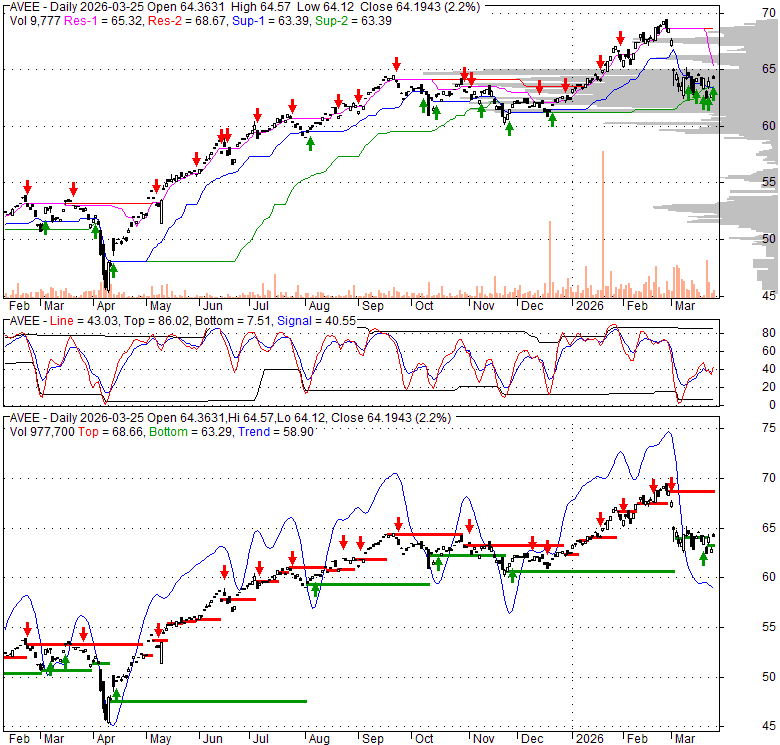Click the 2026 year label on top chart axis

click(589, 305)
